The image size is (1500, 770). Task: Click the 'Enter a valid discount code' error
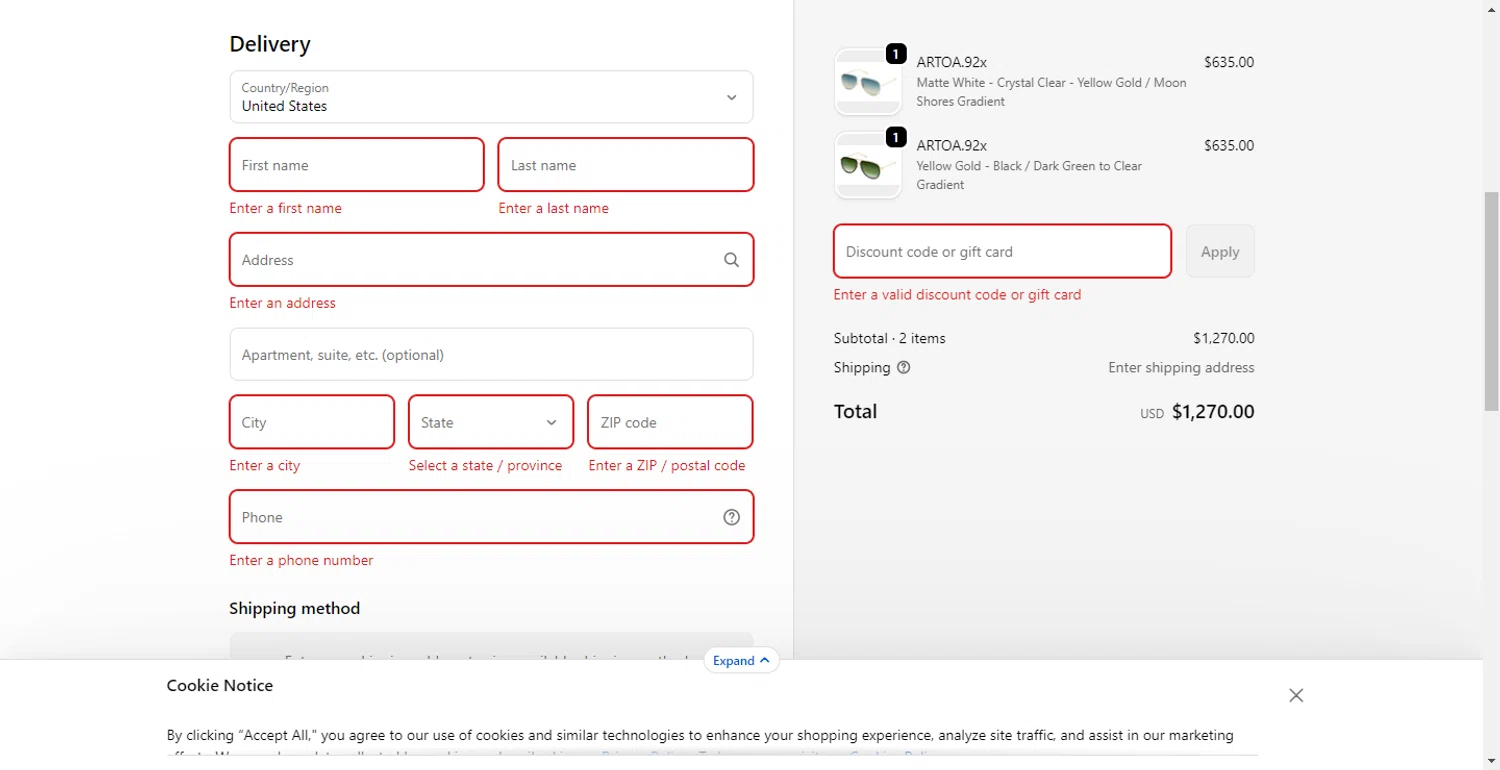(x=957, y=295)
